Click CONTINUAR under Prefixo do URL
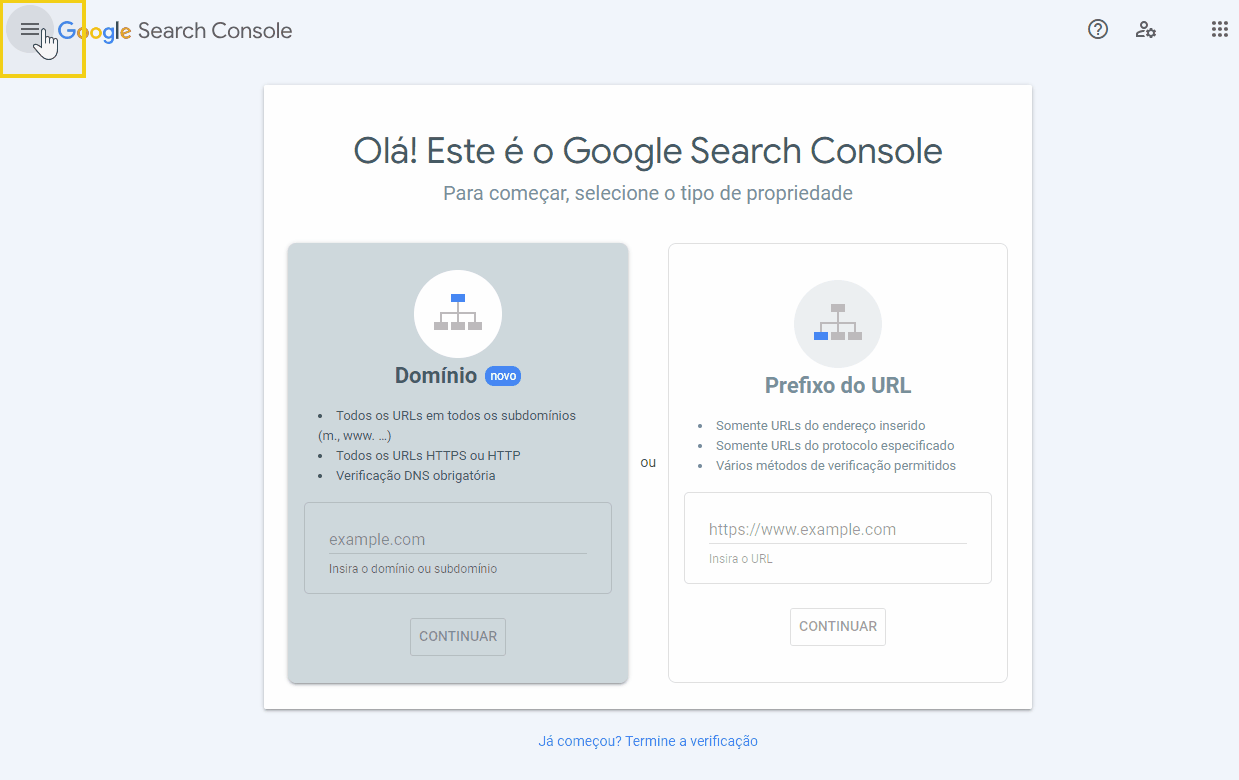The width and height of the screenshot is (1239, 780). [x=838, y=627]
